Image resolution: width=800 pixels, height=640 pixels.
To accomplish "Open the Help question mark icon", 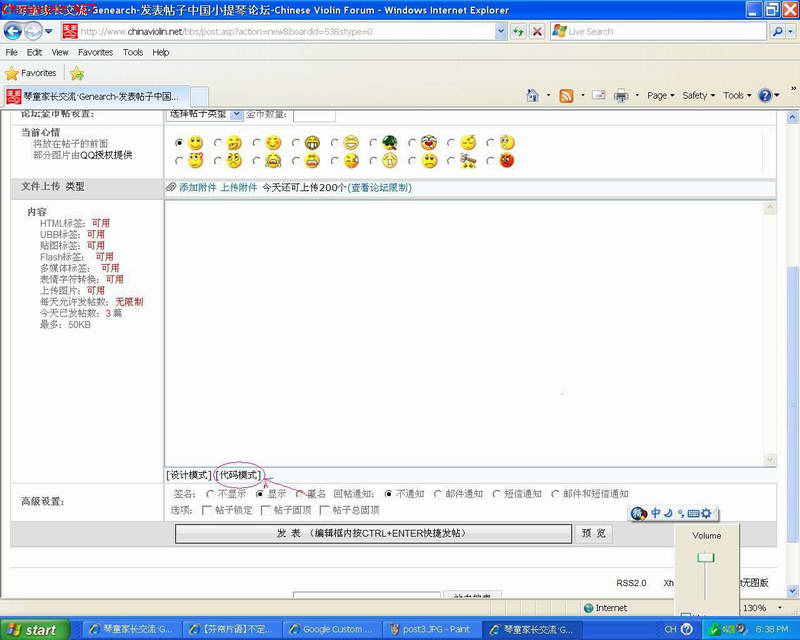I will [x=765, y=95].
